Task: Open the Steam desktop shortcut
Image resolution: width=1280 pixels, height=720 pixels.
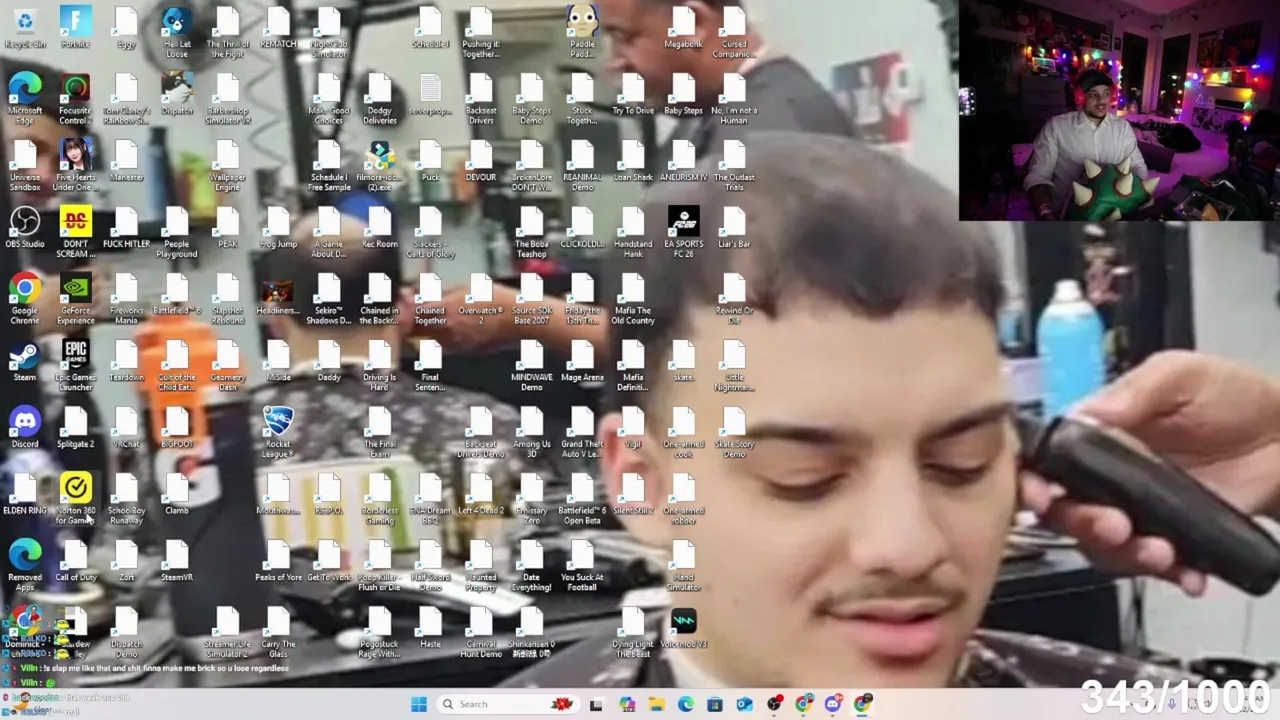Action: [x=25, y=361]
